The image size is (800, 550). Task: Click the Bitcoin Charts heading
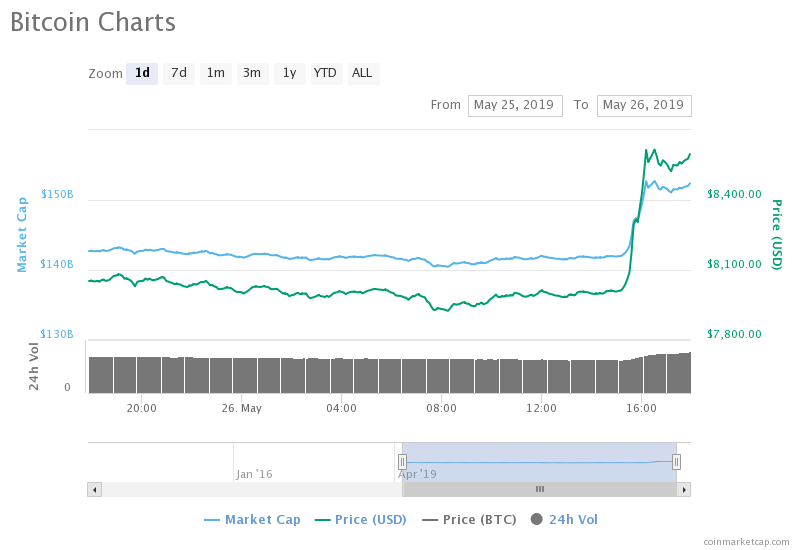pyautogui.click(x=93, y=22)
